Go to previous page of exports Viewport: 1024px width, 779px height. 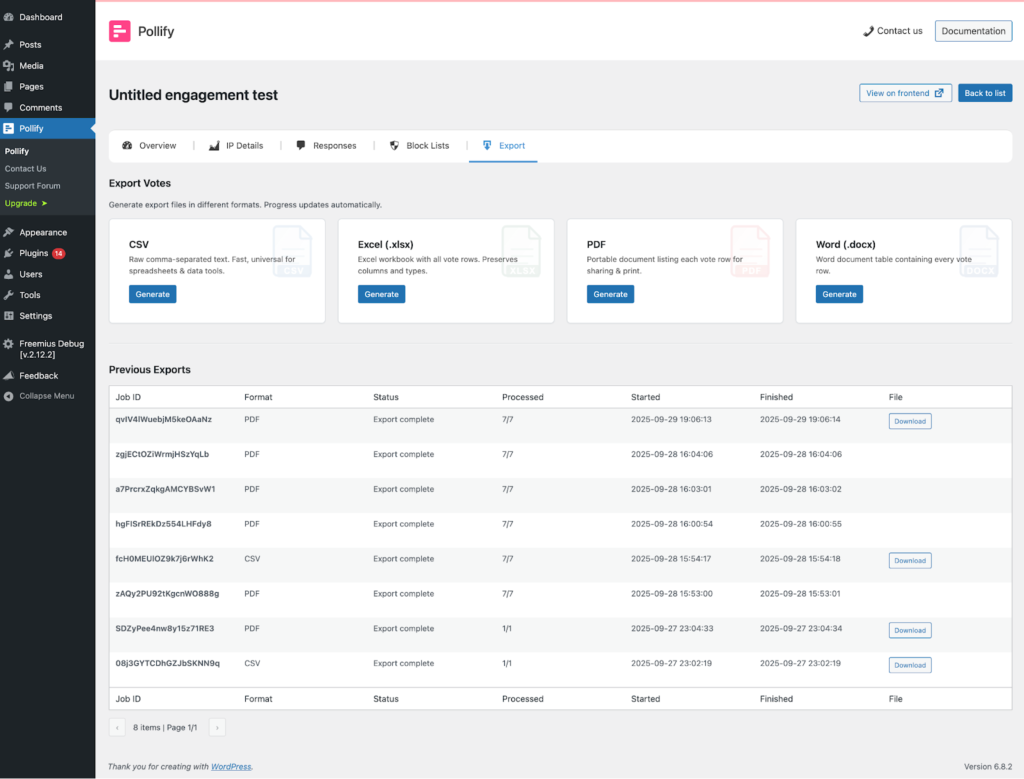point(117,728)
